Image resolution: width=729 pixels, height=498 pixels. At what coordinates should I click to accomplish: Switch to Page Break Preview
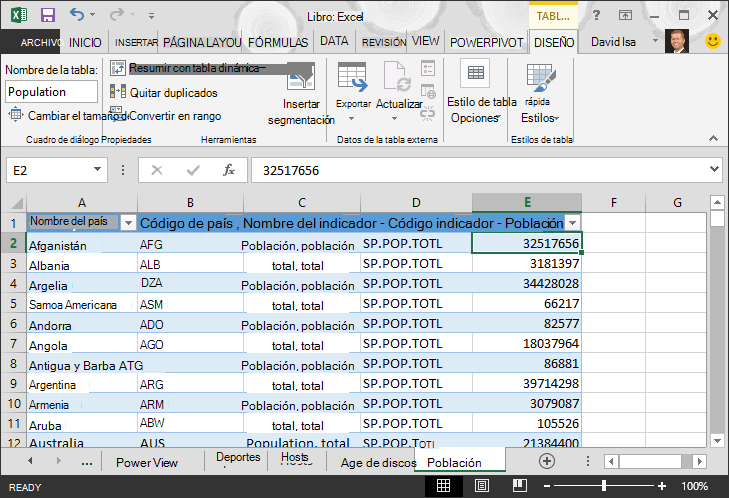click(519, 486)
